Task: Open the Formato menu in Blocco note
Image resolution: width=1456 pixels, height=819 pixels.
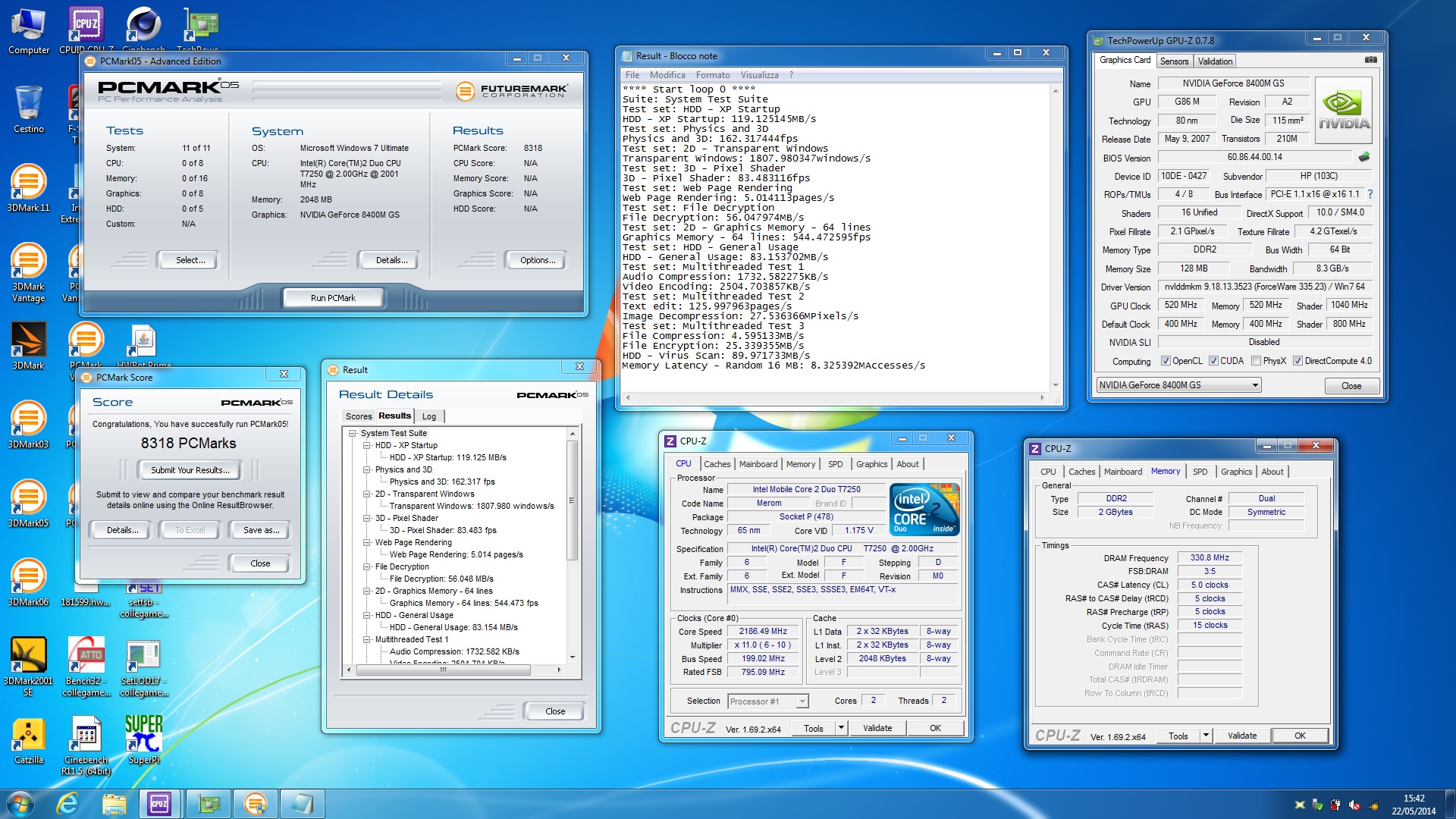Action: pyautogui.click(x=712, y=75)
